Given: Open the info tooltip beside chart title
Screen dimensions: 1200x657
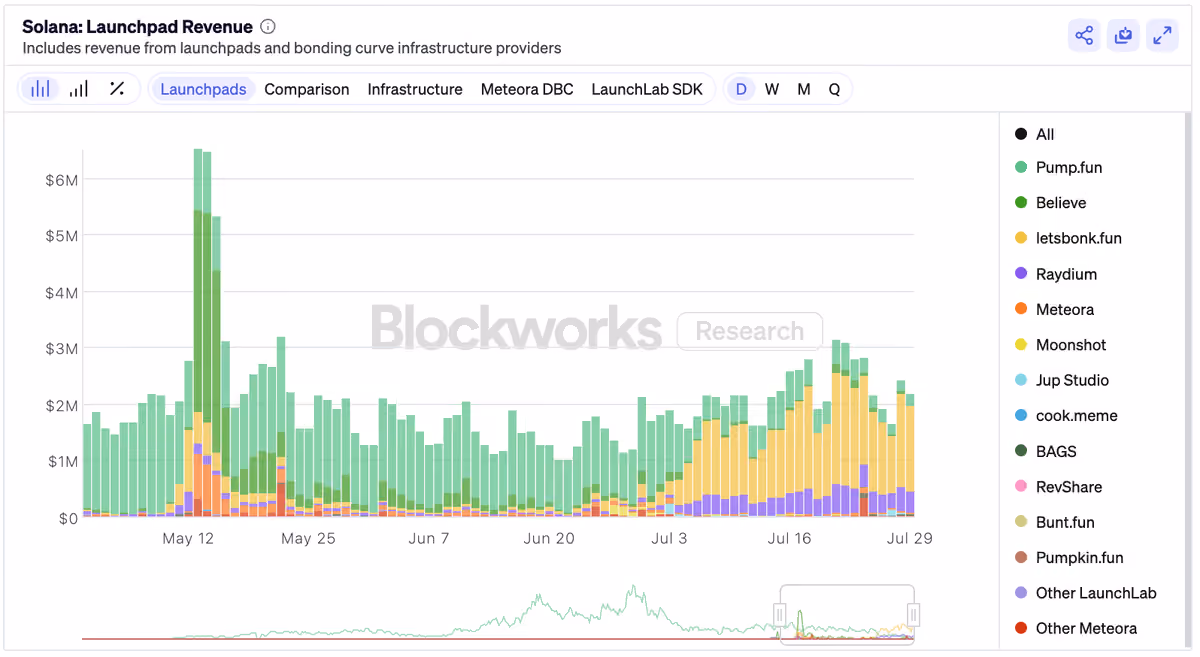Looking at the screenshot, I should [x=267, y=27].
